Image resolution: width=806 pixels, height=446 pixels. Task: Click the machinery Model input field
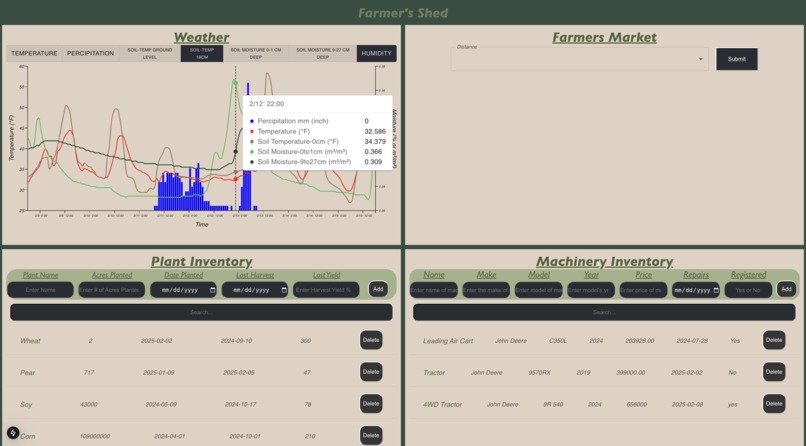(539, 290)
